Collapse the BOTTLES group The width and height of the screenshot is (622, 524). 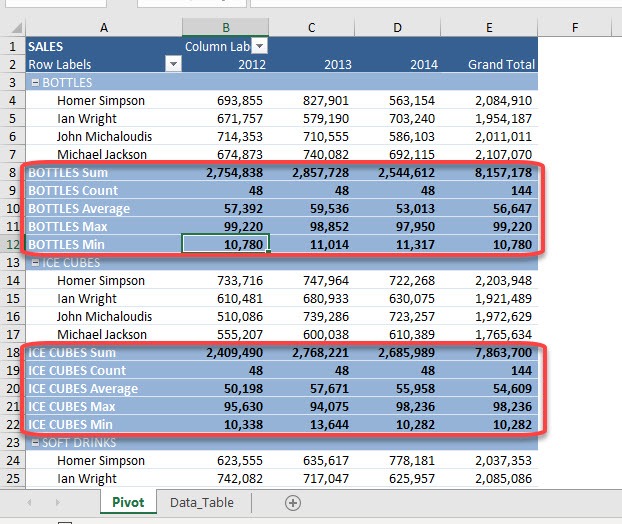35,83
